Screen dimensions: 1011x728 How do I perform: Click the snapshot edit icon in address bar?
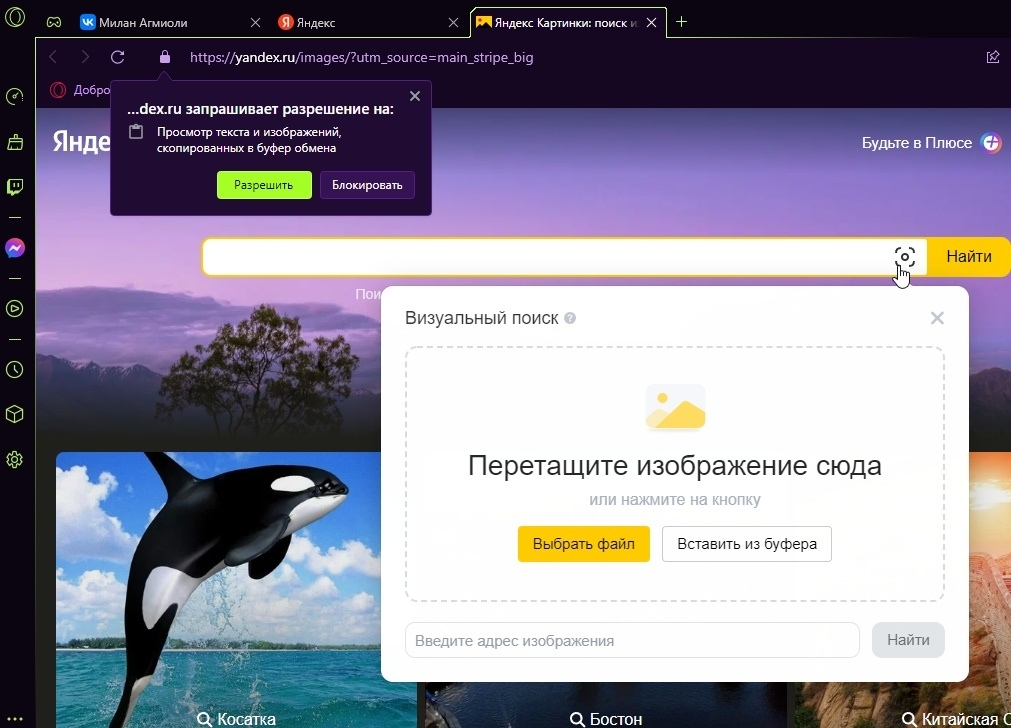click(993, 57)
